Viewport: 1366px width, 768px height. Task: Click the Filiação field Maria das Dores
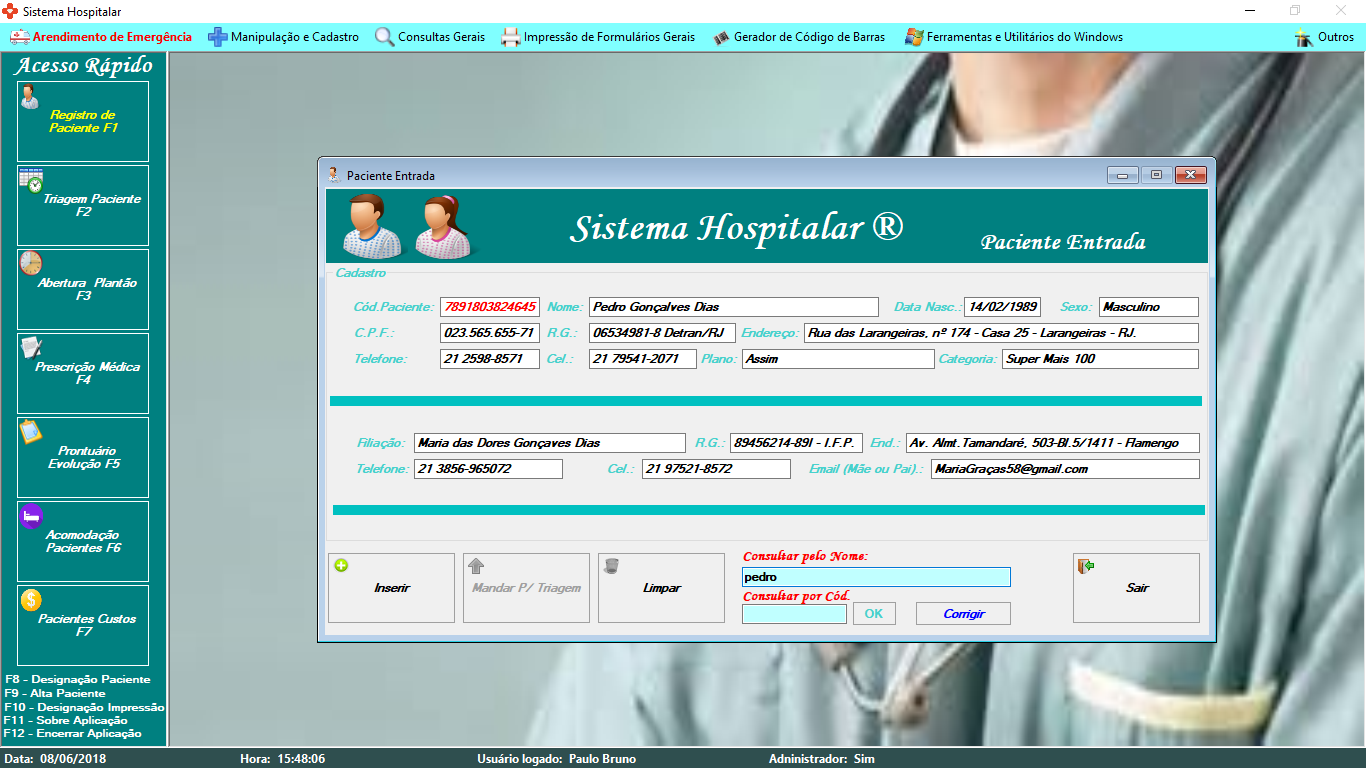click(x=550, y=443)
